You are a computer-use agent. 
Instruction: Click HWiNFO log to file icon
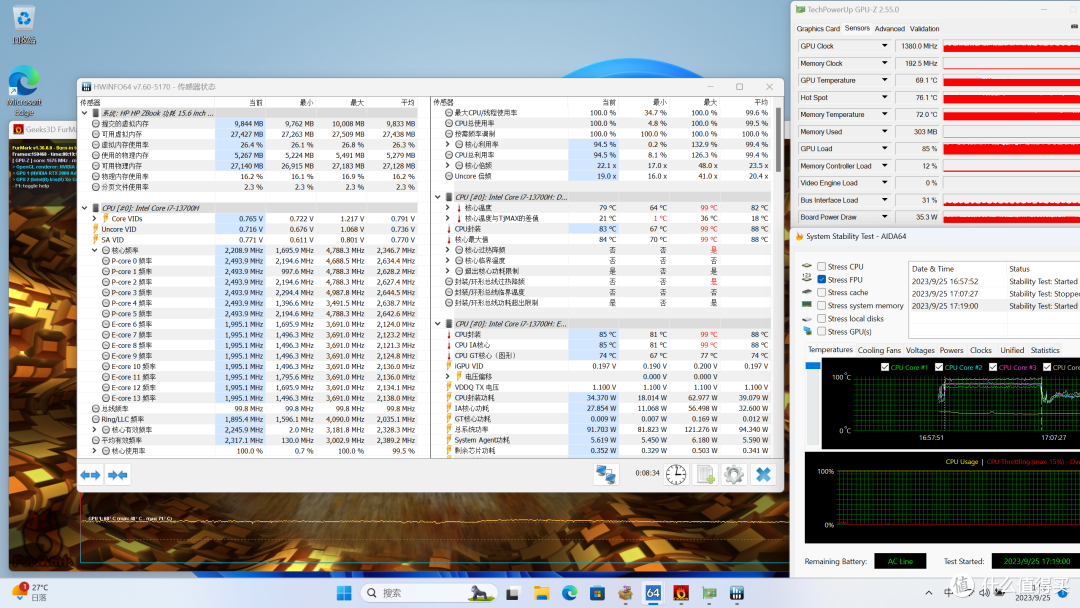tap(705, 474)
